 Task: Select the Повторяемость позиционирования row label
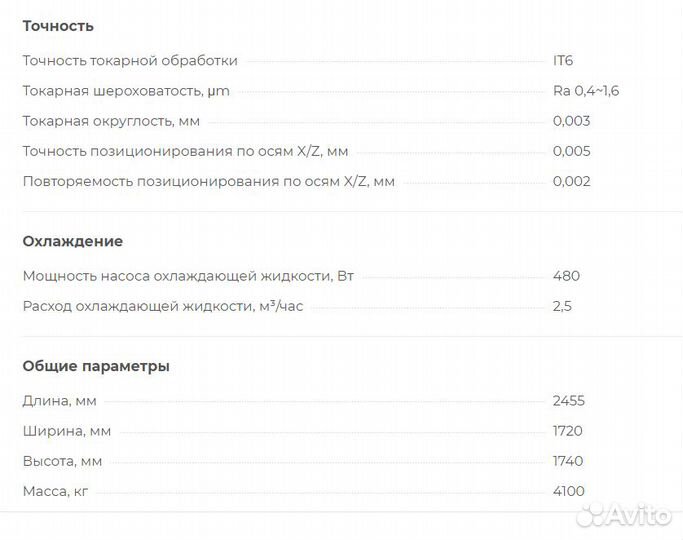click(x=209, y=182)
